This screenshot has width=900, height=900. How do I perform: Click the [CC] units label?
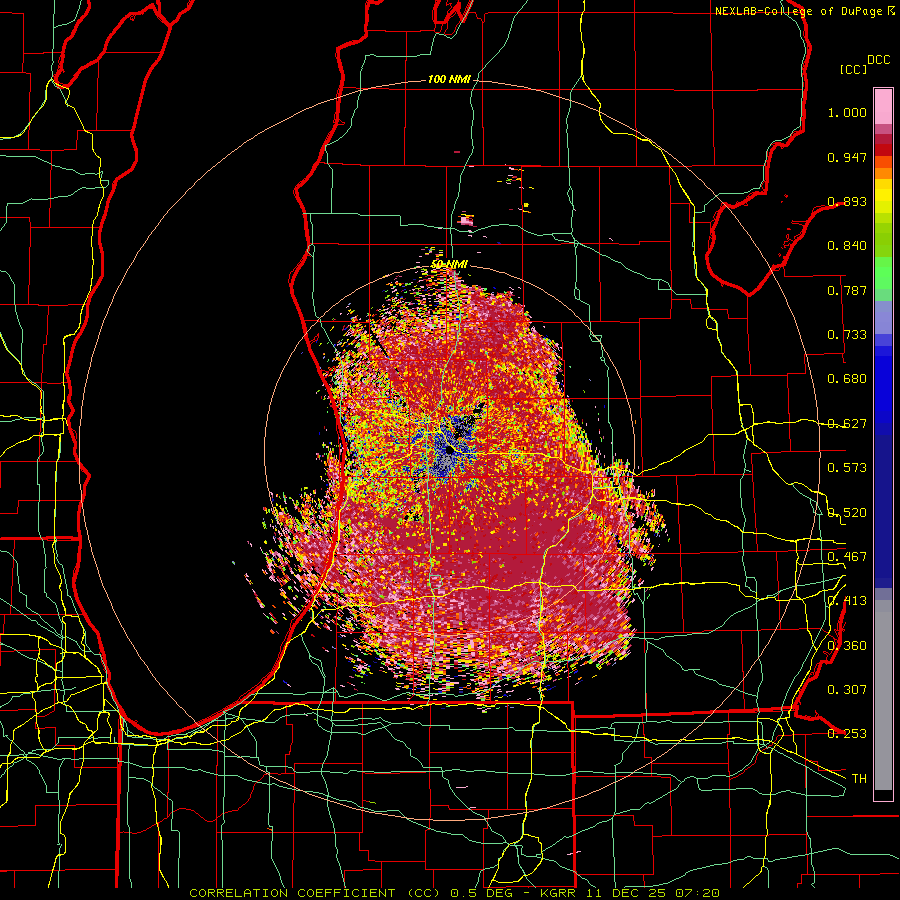pyautogui.click(x=853, y=69)
